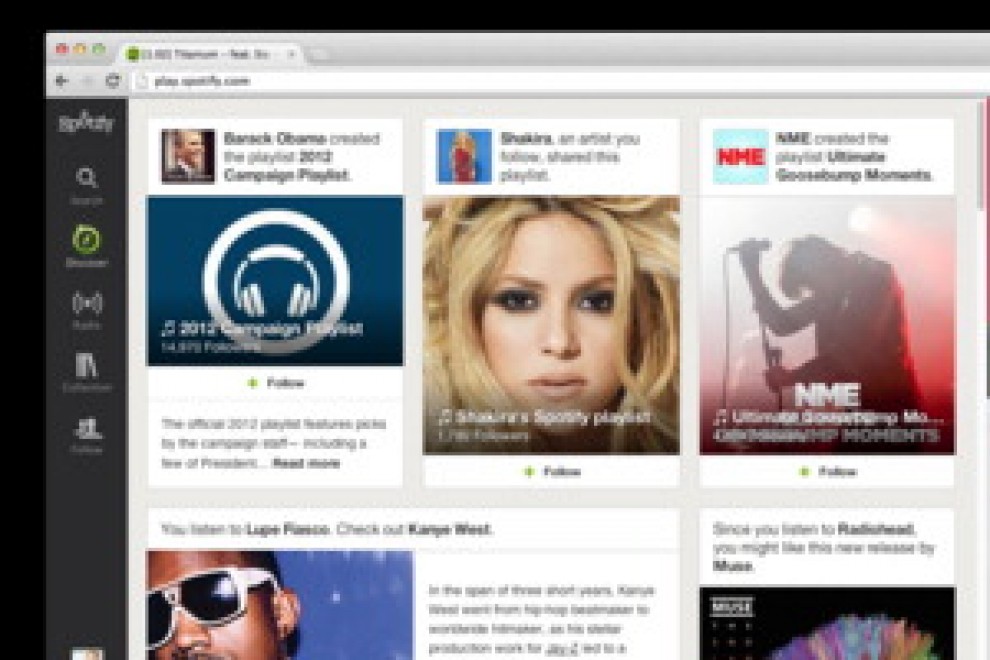Open Ultimate Goosebump Moments playlist link
Image resolution: width=990 pixels, height=660 pixels.
[854, 165]
